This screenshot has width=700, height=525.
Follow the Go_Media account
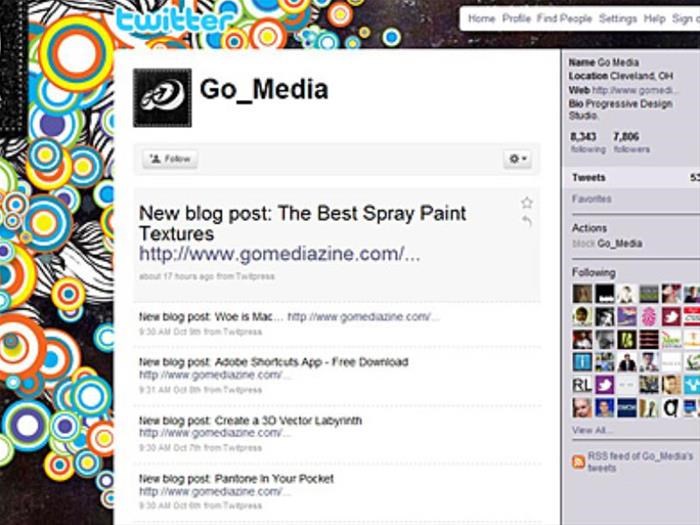[x=171, y=159]
